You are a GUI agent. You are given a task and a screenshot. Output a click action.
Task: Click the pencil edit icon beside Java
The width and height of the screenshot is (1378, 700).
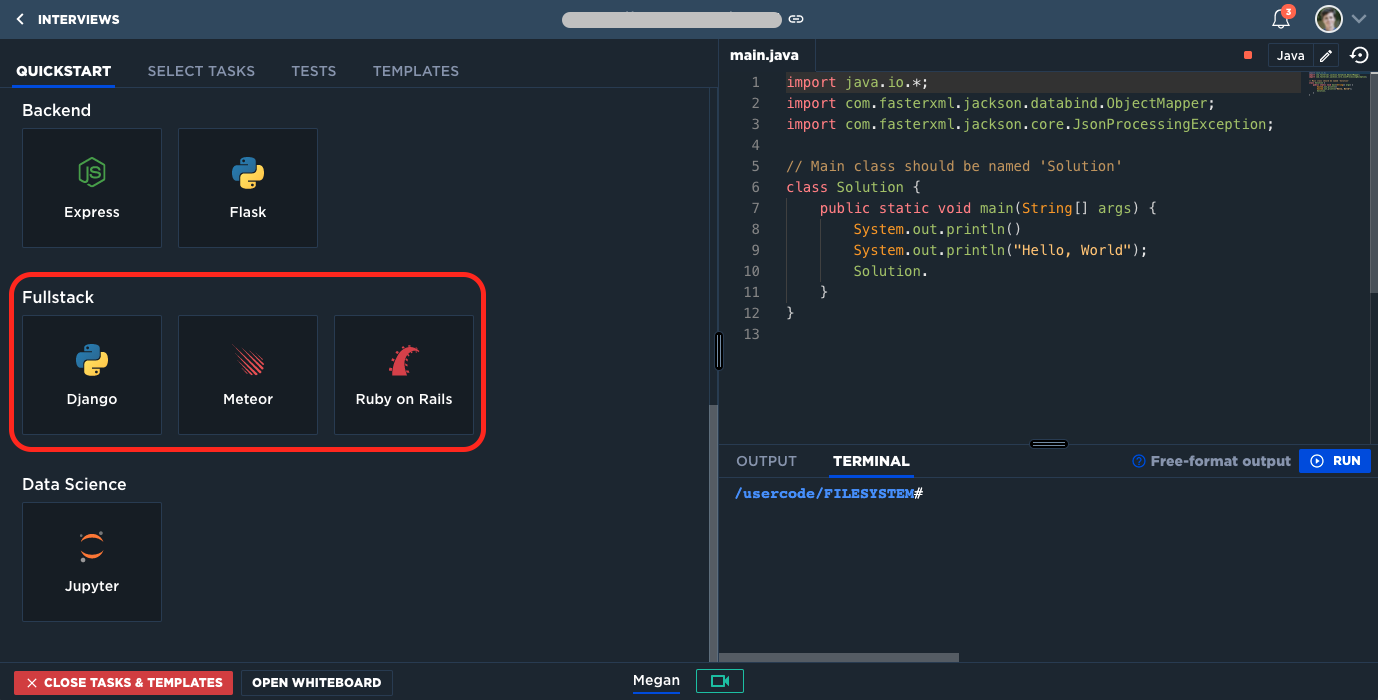tap(1326, 56)
